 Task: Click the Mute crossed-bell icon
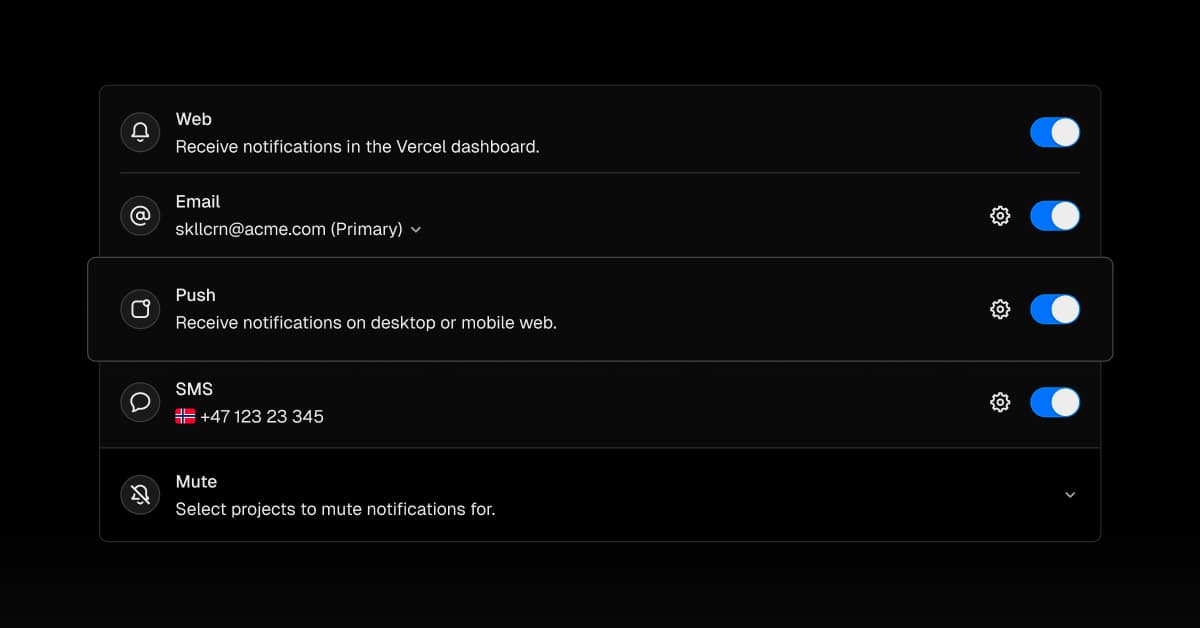tap(140, 494)
